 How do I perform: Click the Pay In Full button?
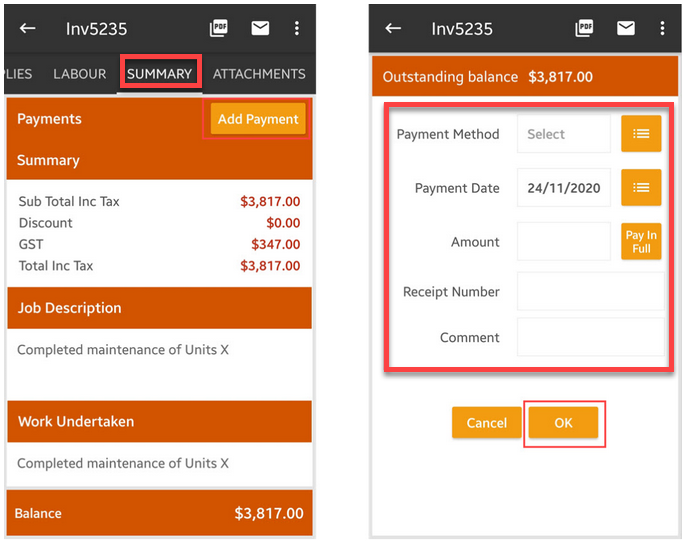[x=641, y=242]
